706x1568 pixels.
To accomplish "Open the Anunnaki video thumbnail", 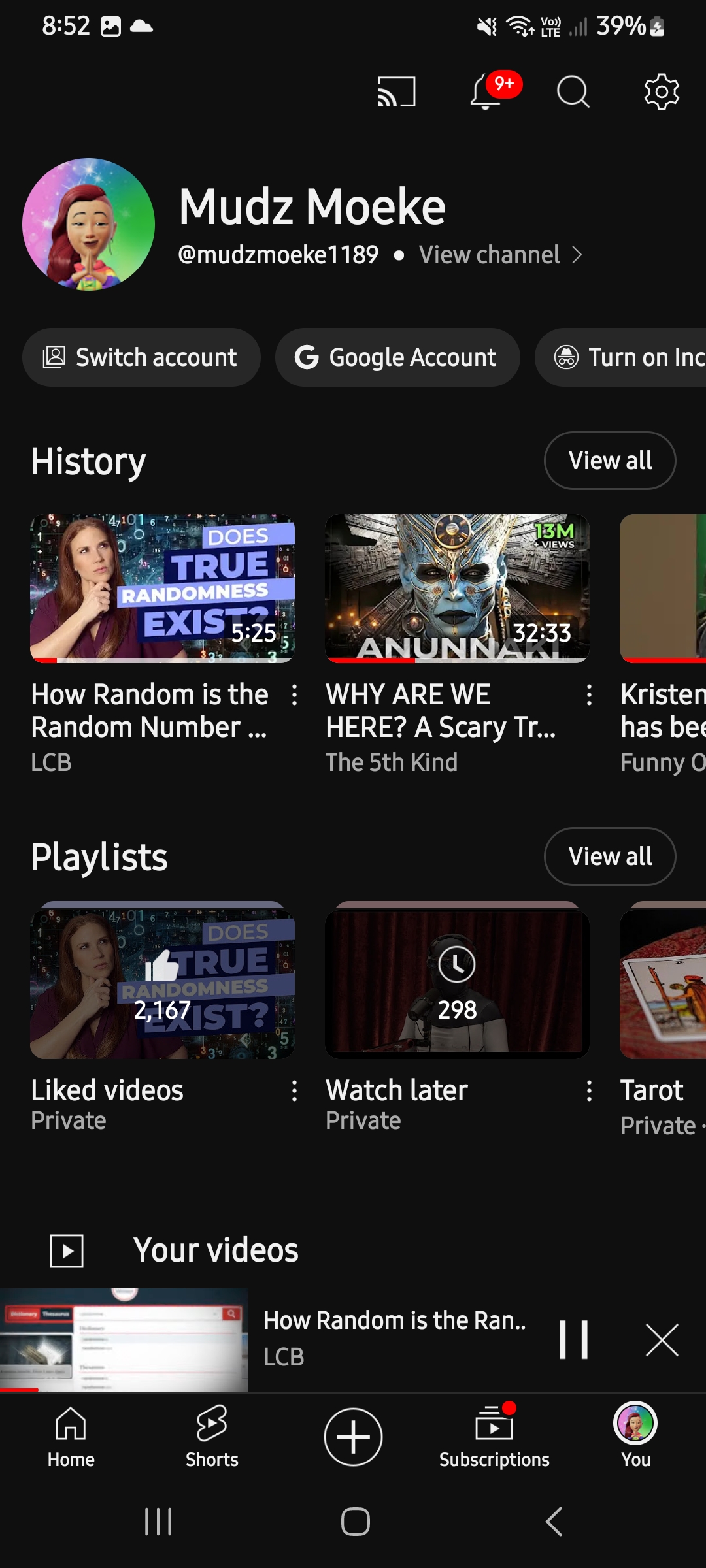I will (457, 588).
